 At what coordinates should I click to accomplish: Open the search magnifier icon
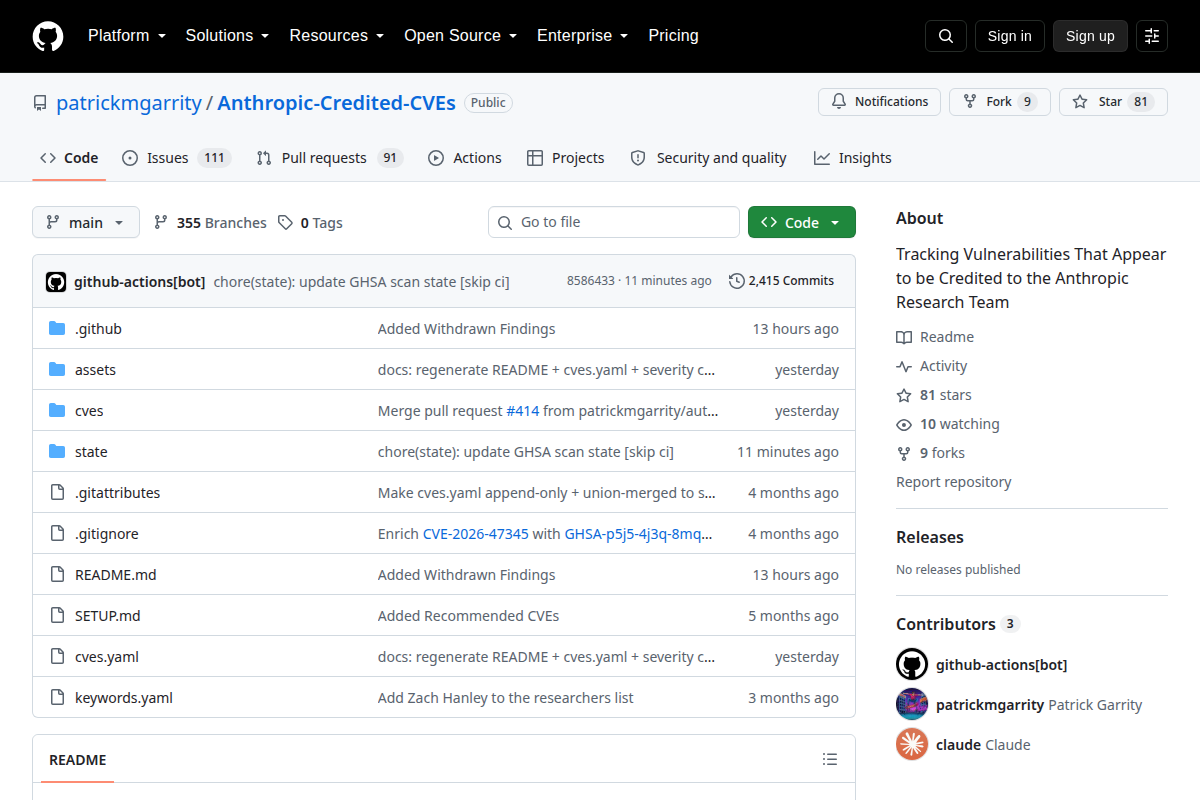tap(946, 36)
